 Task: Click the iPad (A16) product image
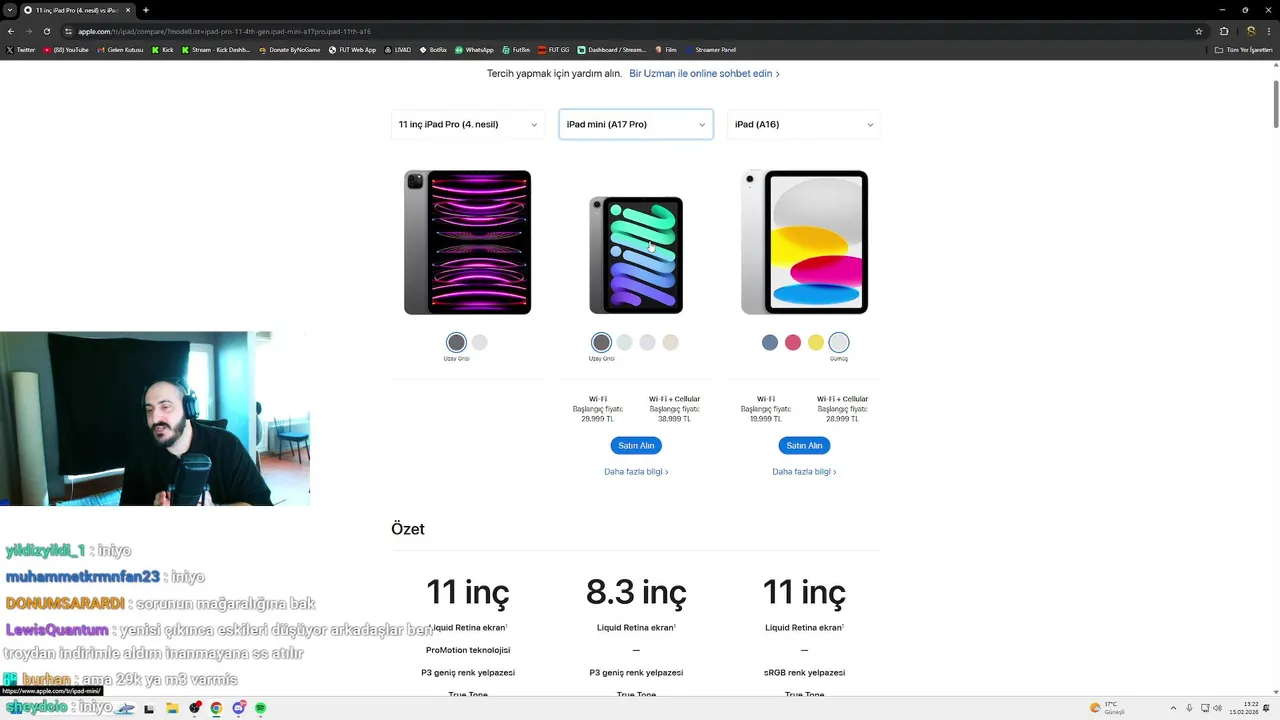pyautogui.click(x=804, y=242)
